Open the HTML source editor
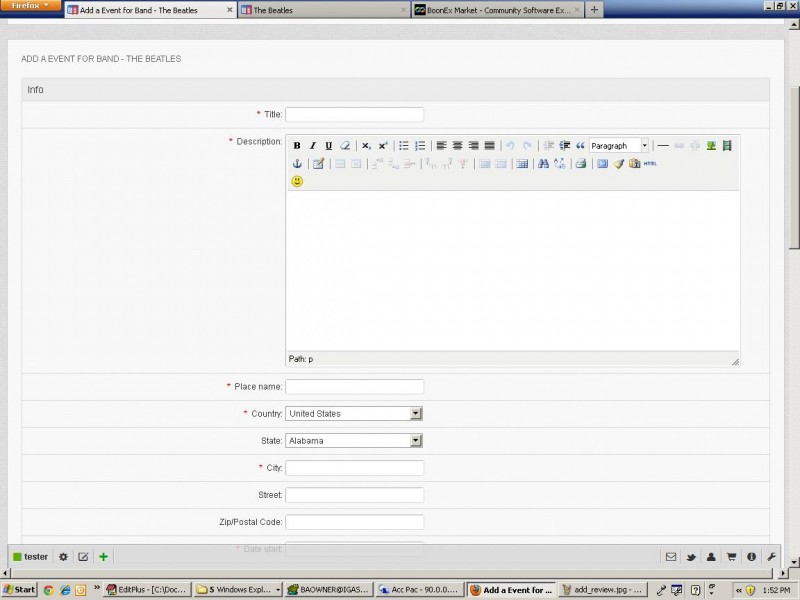 point(650,163)
